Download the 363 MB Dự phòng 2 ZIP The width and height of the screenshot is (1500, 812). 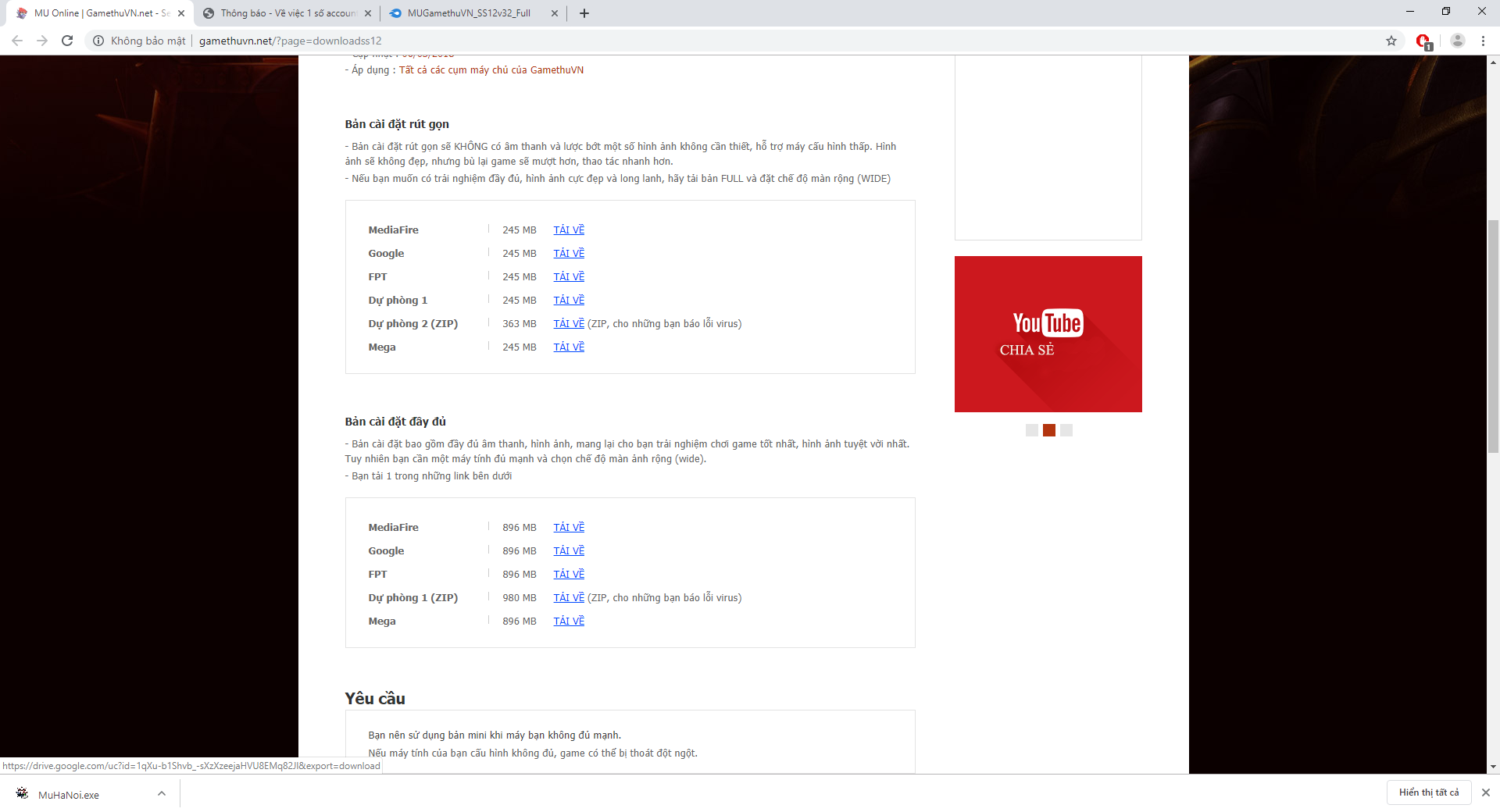569,324
